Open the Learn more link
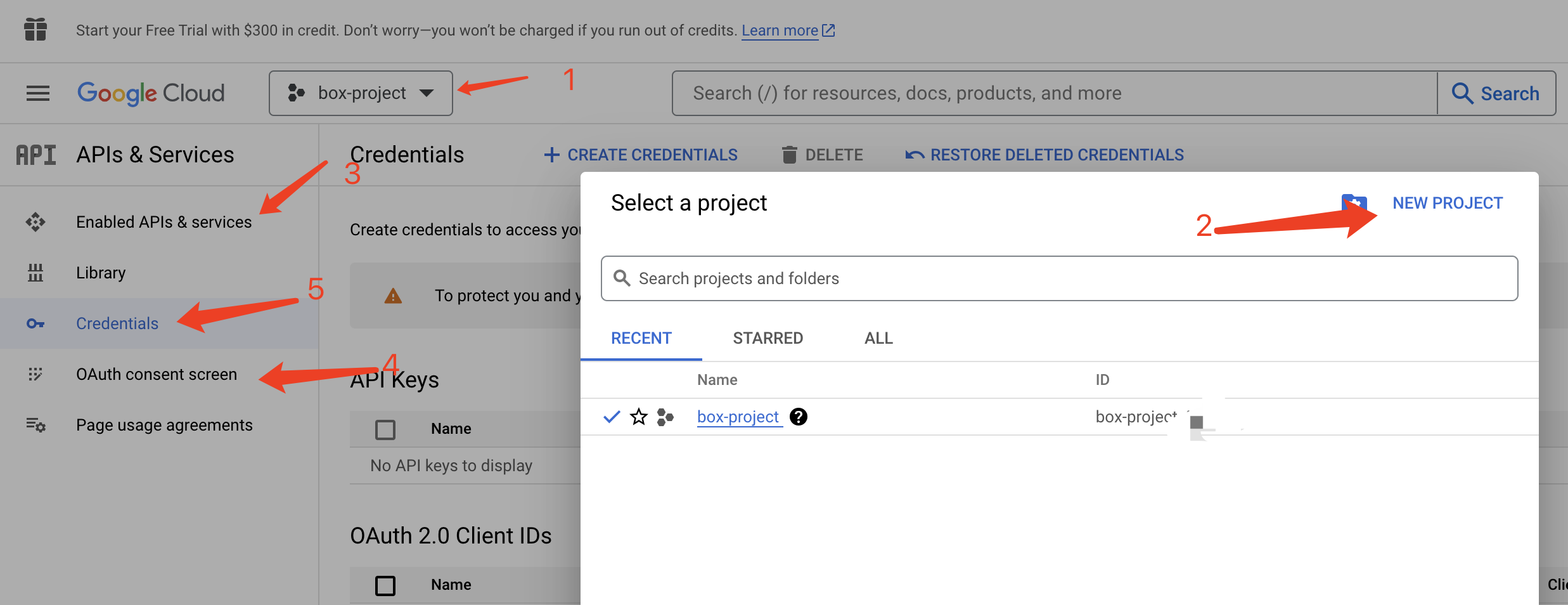Viewport: 1568px width, 605px height. pos(780,30)
